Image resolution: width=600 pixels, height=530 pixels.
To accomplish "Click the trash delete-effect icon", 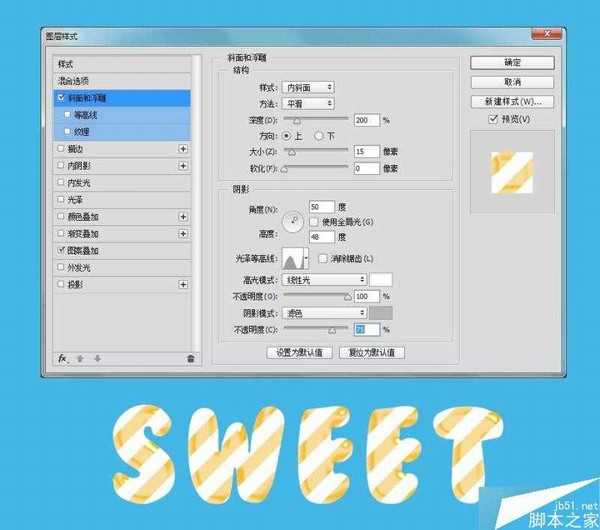I will (x=190, y=359).
